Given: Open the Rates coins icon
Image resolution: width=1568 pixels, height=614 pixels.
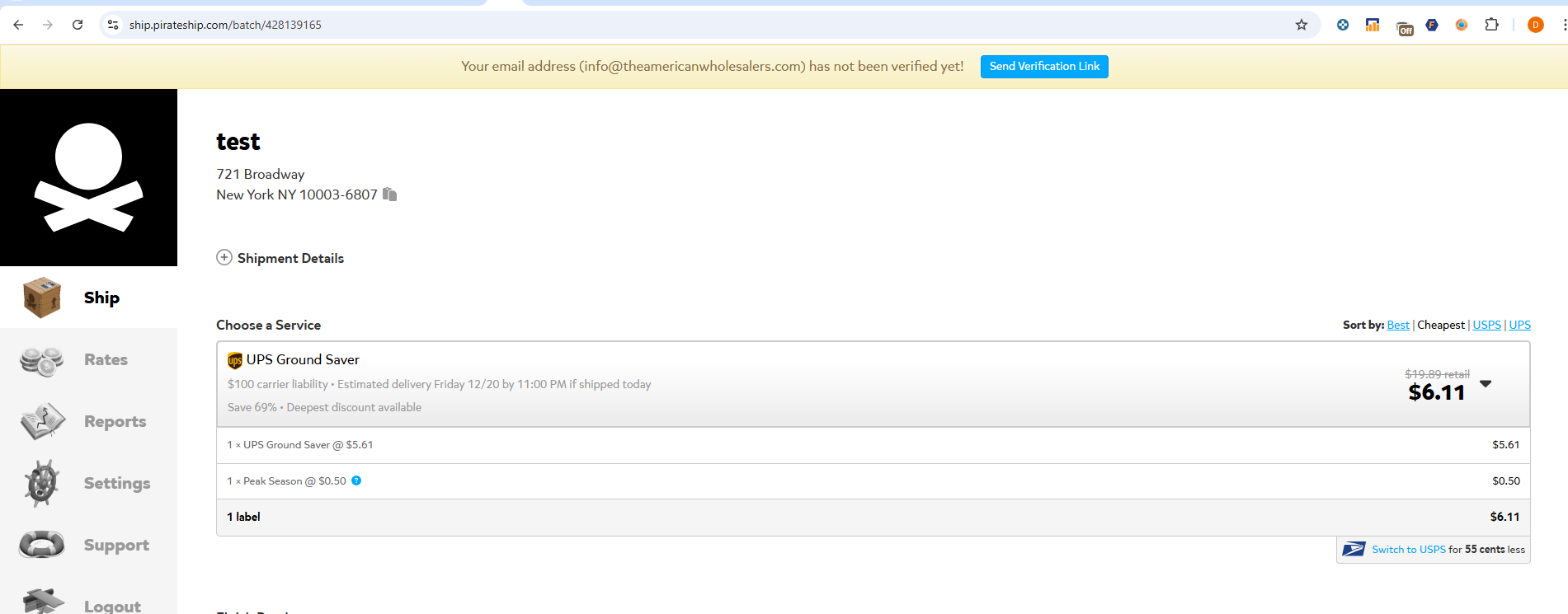Looking at the screenshot, I should (x=41, y=360).
